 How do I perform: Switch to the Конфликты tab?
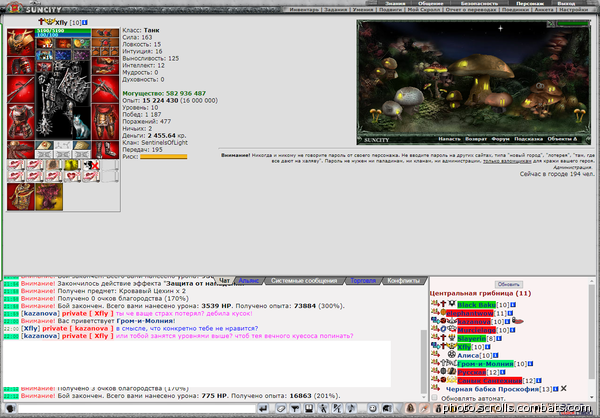pyautogui.click(x=403, y=281)
